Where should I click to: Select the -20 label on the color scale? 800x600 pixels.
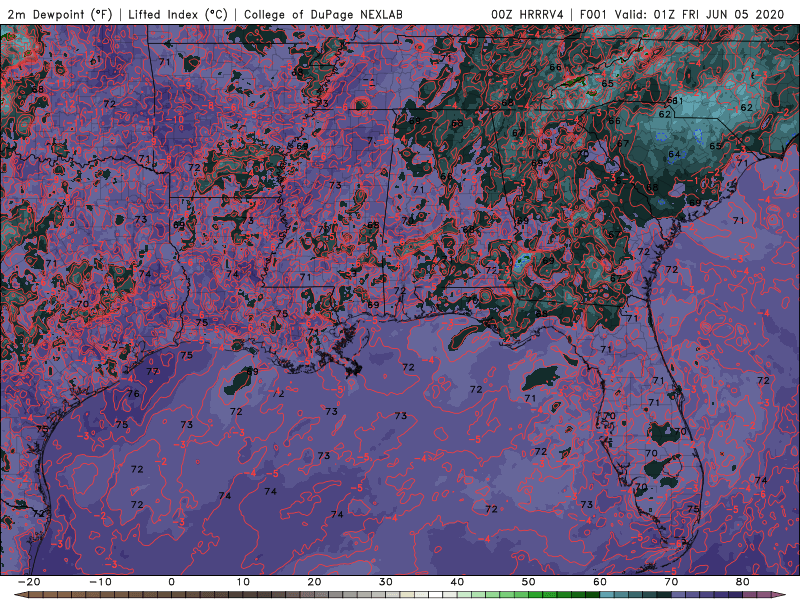(29, 582)
